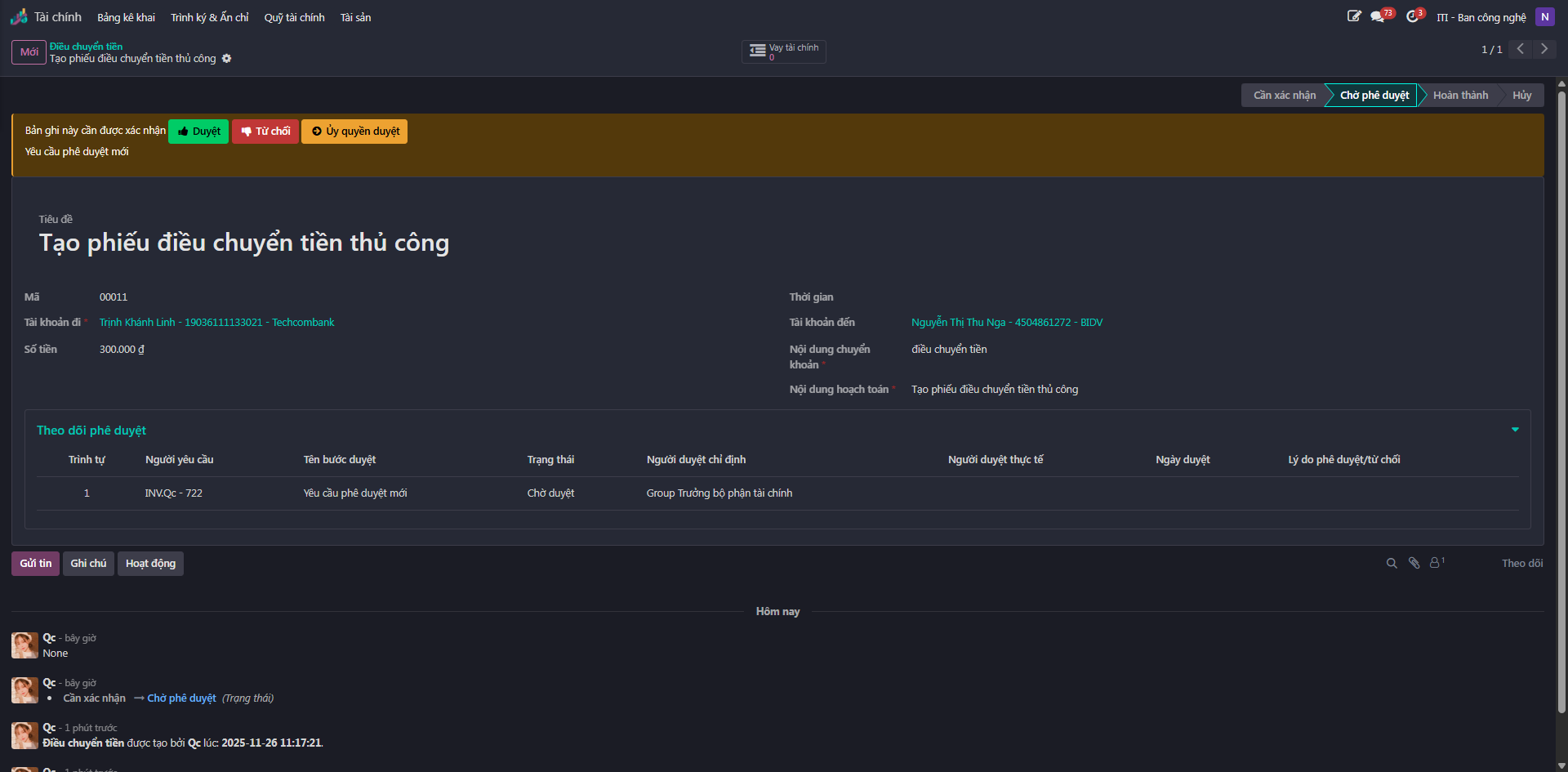Go to previous record arrow

click(1521, 49)
